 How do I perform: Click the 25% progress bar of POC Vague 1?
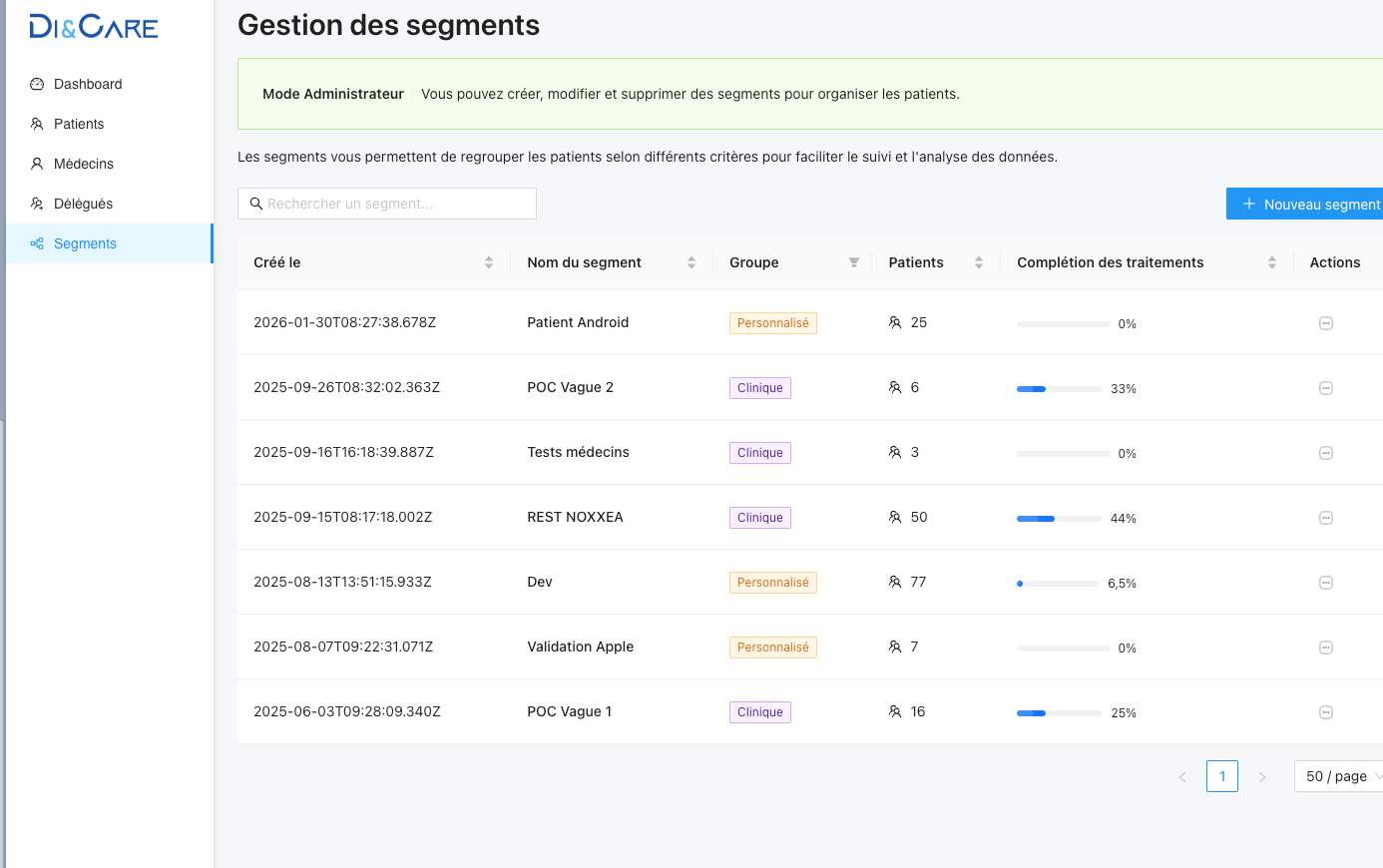coord(1060,712)
